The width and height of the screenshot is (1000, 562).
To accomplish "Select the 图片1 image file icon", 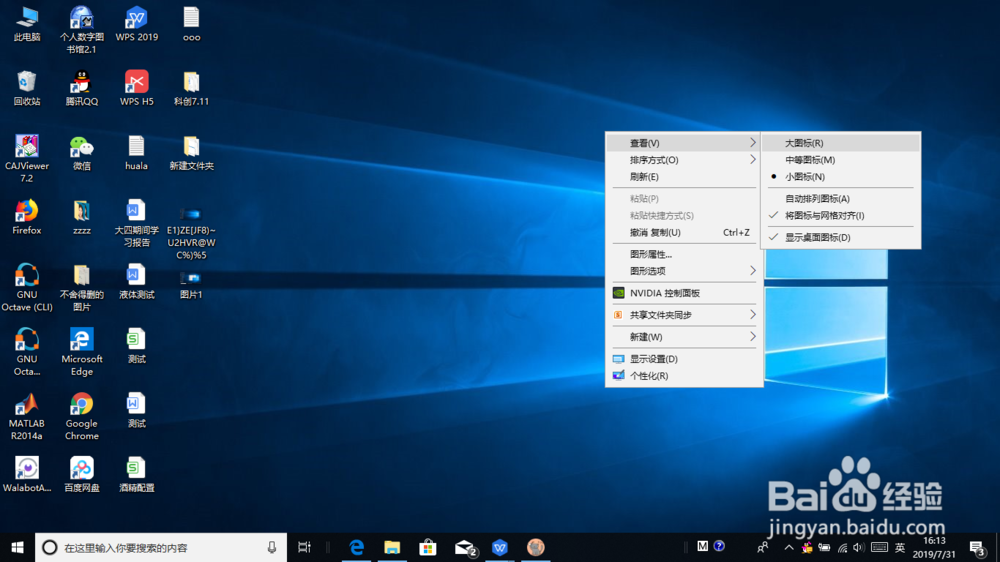I will pos(191,285).
